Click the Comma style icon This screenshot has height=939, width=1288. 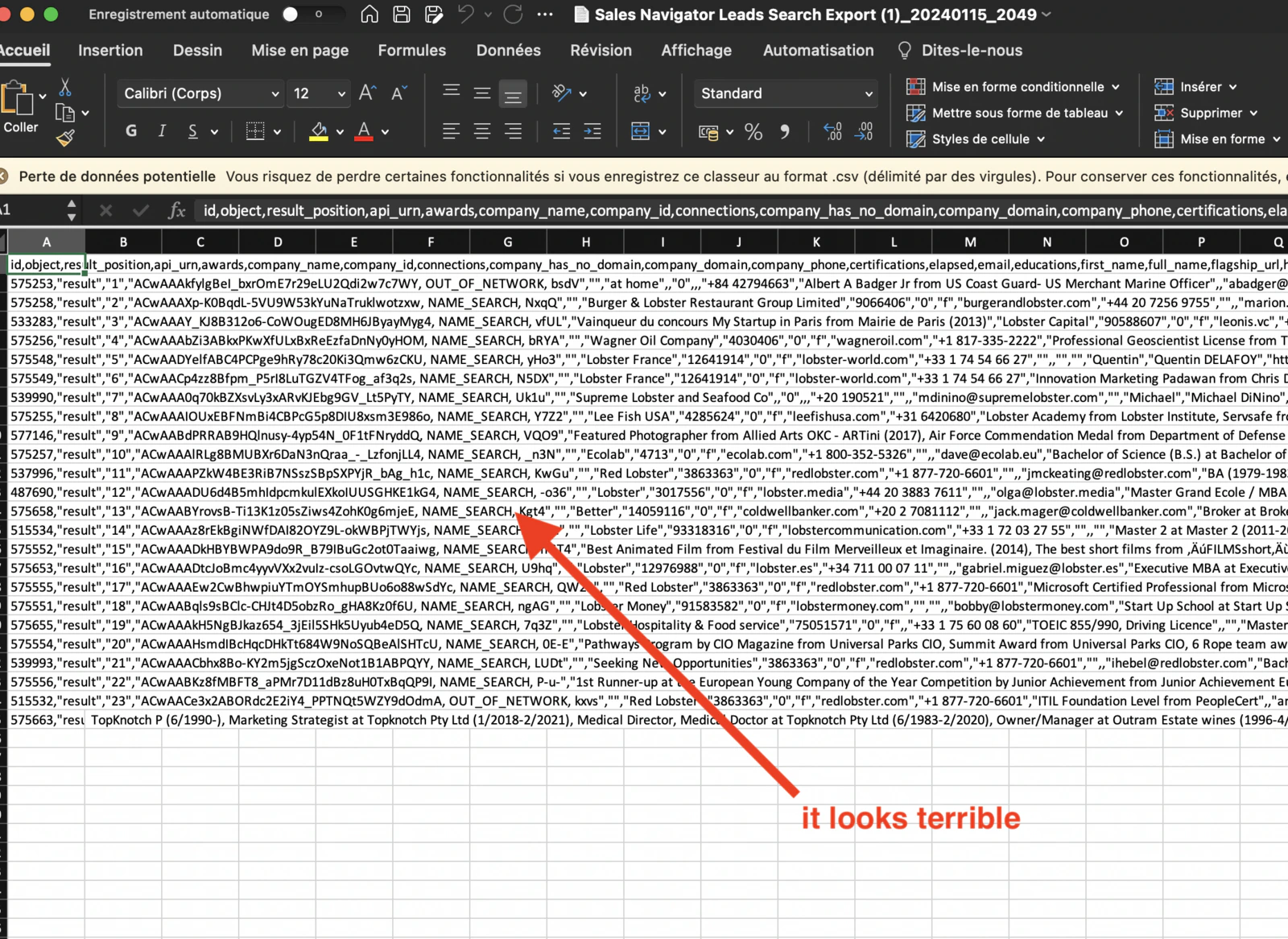pyautogui.click(x=784, y=131)
